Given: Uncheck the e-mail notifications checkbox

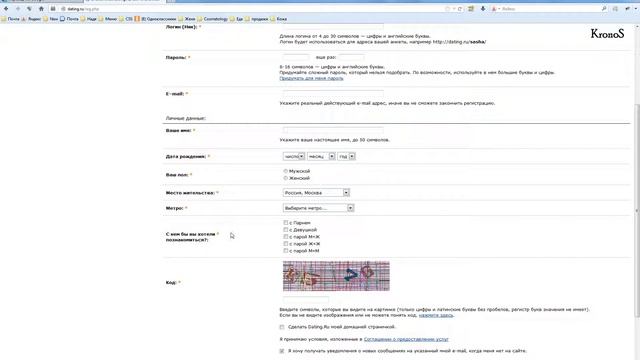Looking at the screenshot, I should pos(282,351).
